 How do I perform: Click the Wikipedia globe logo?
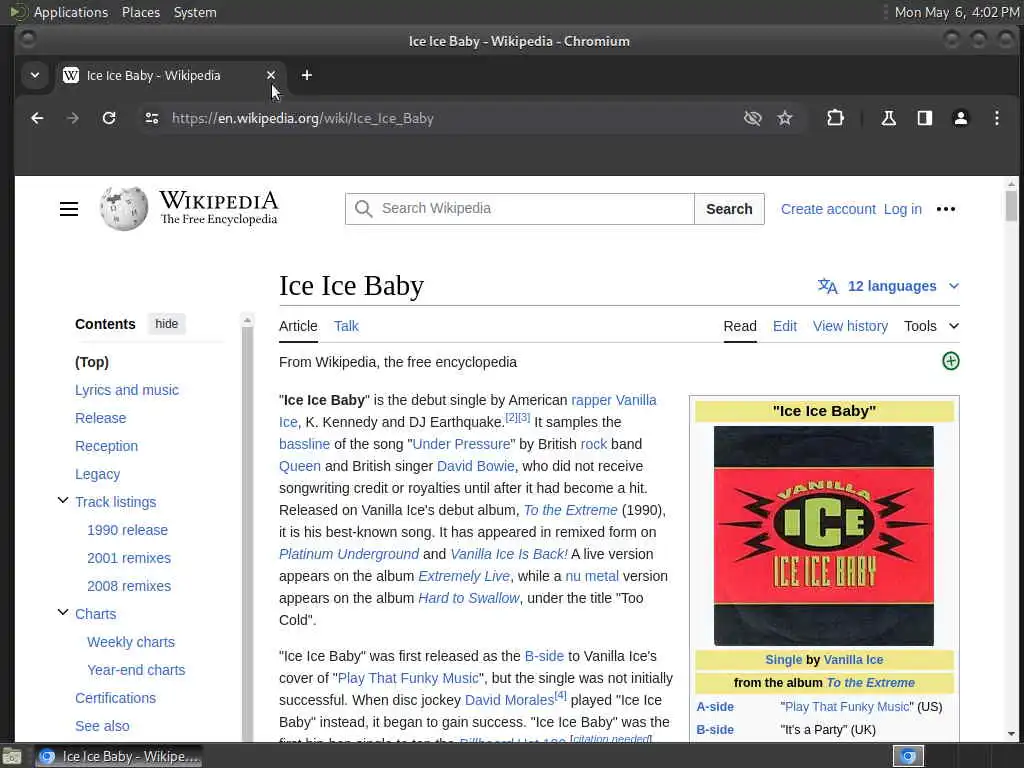point(124,208)
